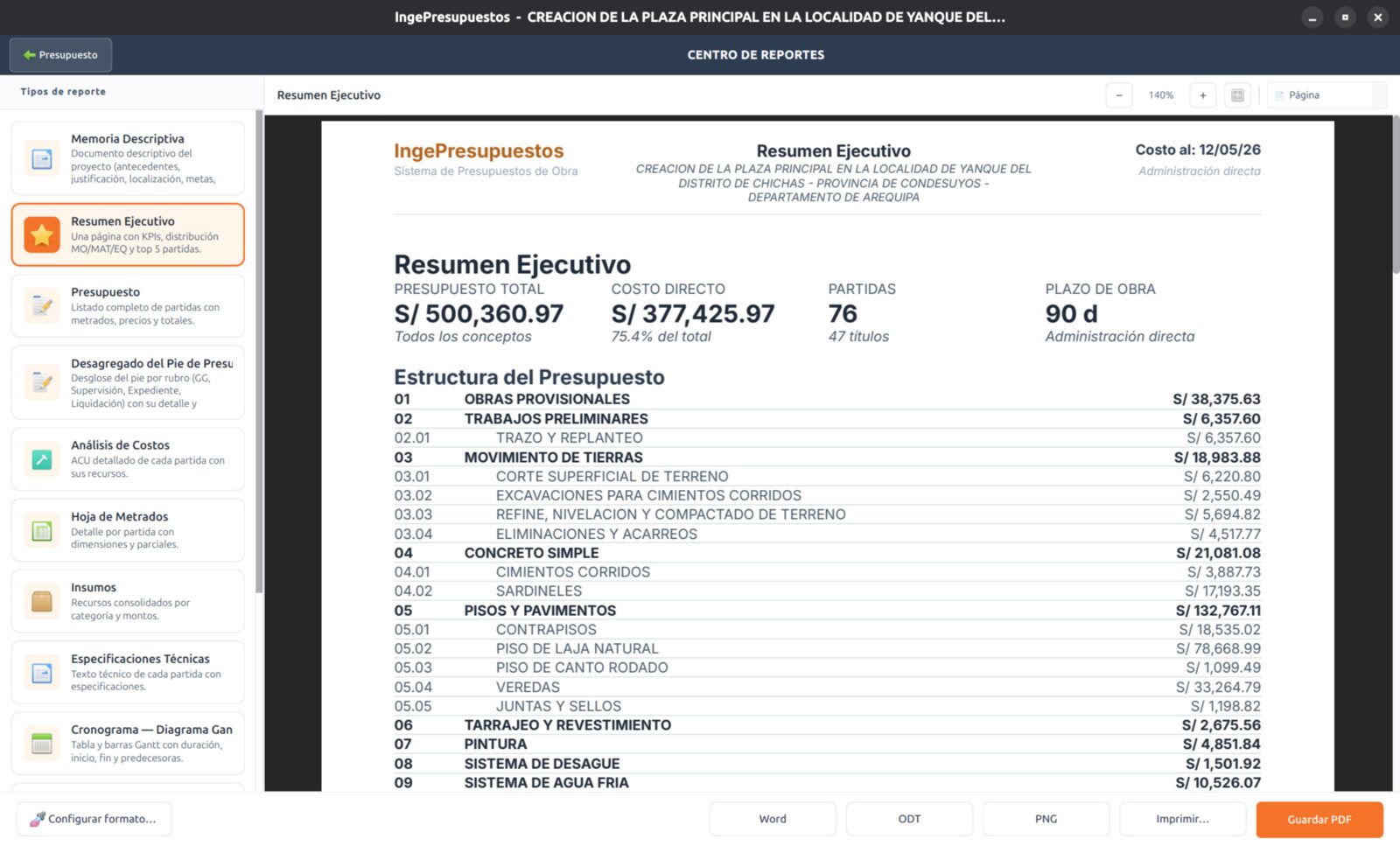Zoom in with the plus button
The image size is (1400, 846).
pos(1203,95)
